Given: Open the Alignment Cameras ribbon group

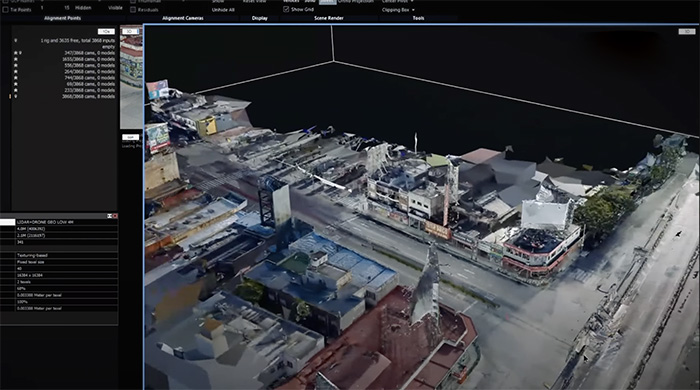Looking at the screenshot, I should (183, 18).
